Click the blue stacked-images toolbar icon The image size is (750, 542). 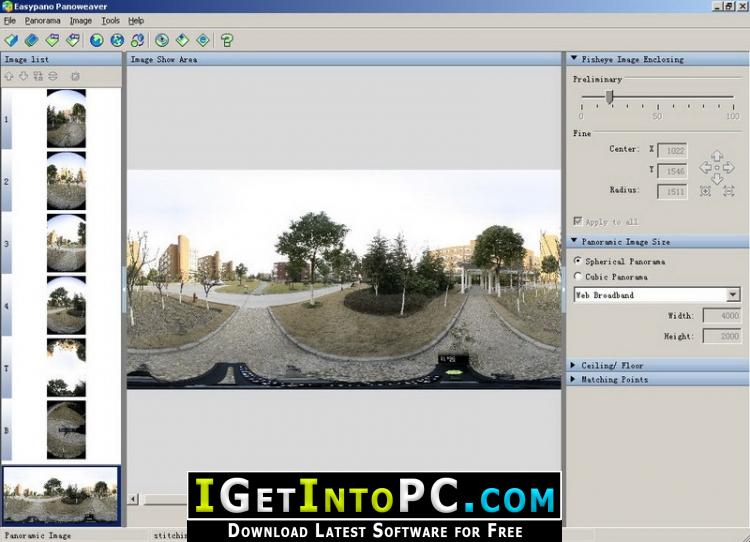point(32,40)
